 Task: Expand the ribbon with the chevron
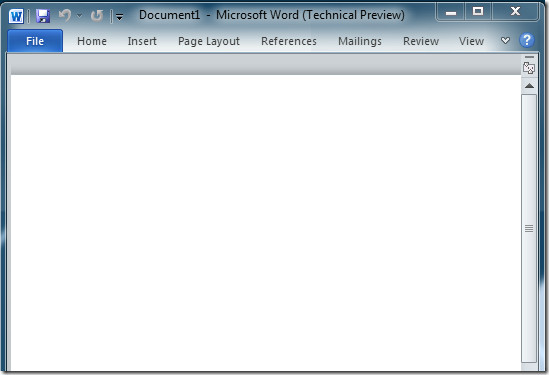(x=505, y=41)
